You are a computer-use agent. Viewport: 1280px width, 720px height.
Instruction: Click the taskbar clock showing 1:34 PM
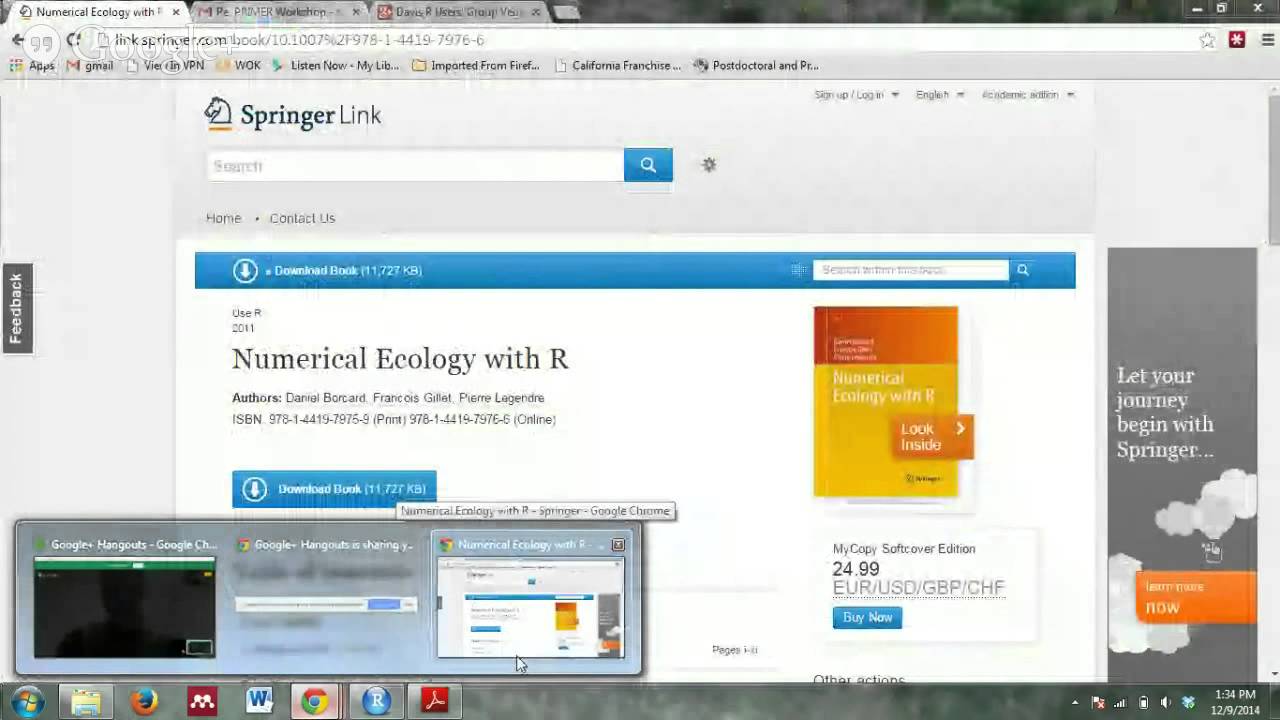[1234, 702]
